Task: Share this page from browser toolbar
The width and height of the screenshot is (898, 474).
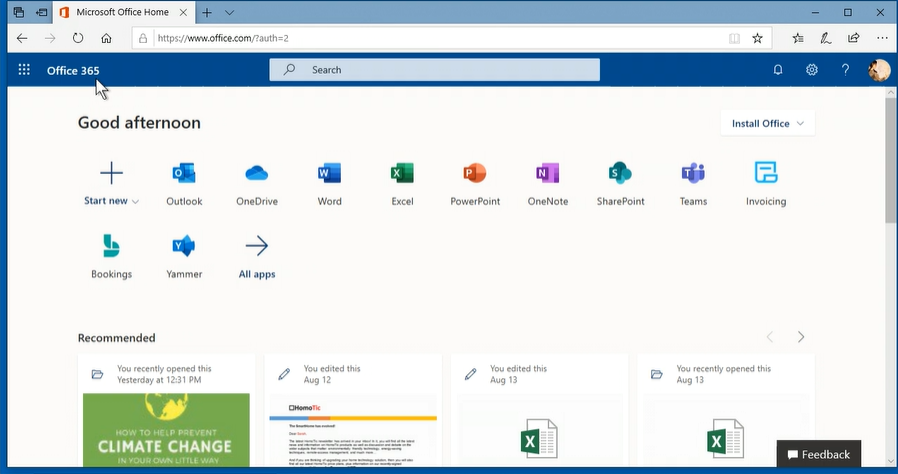Action: (x=853, y=38)
